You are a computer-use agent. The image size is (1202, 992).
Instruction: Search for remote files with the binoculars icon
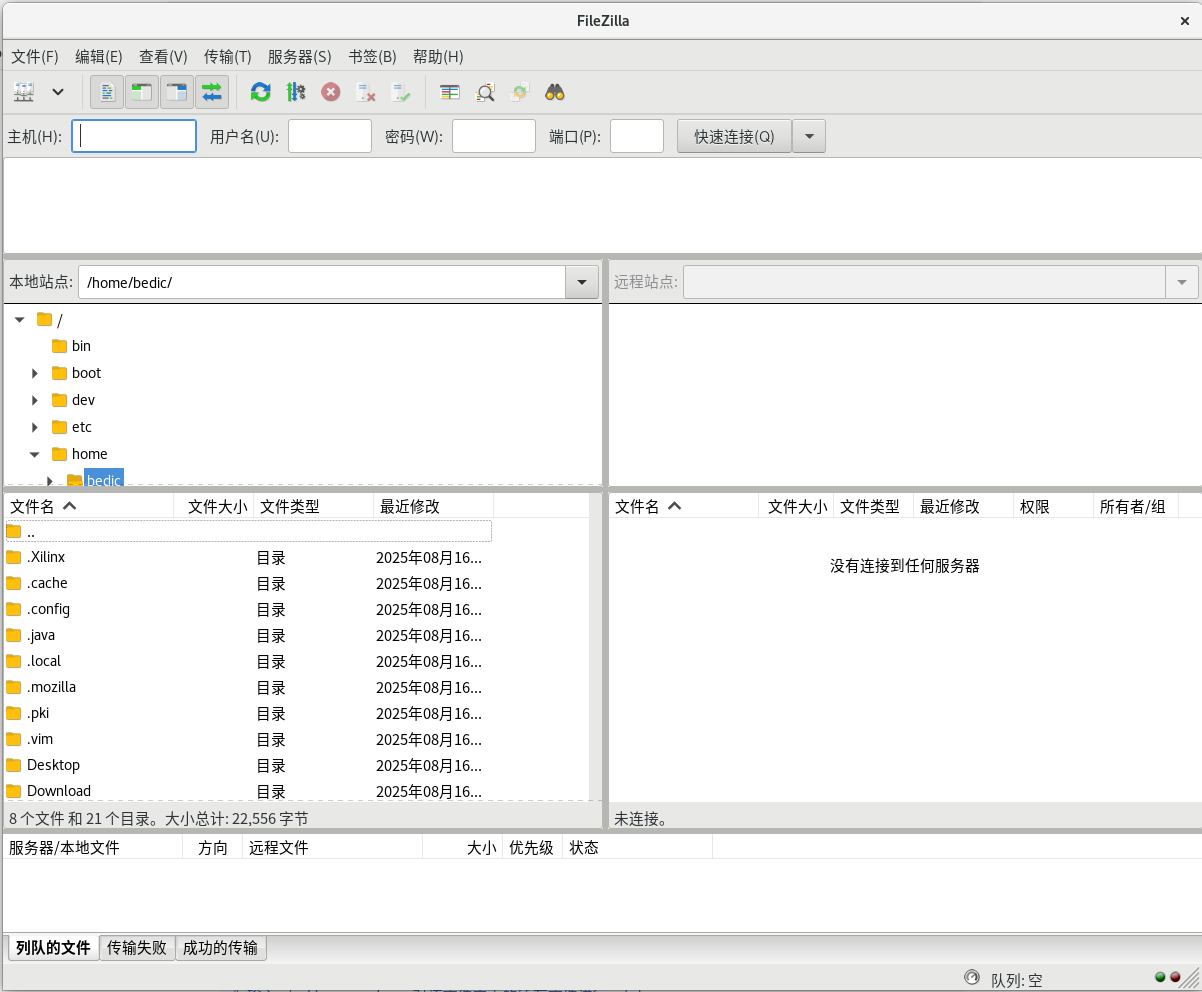pyautogui.click(x=555, y=91)
